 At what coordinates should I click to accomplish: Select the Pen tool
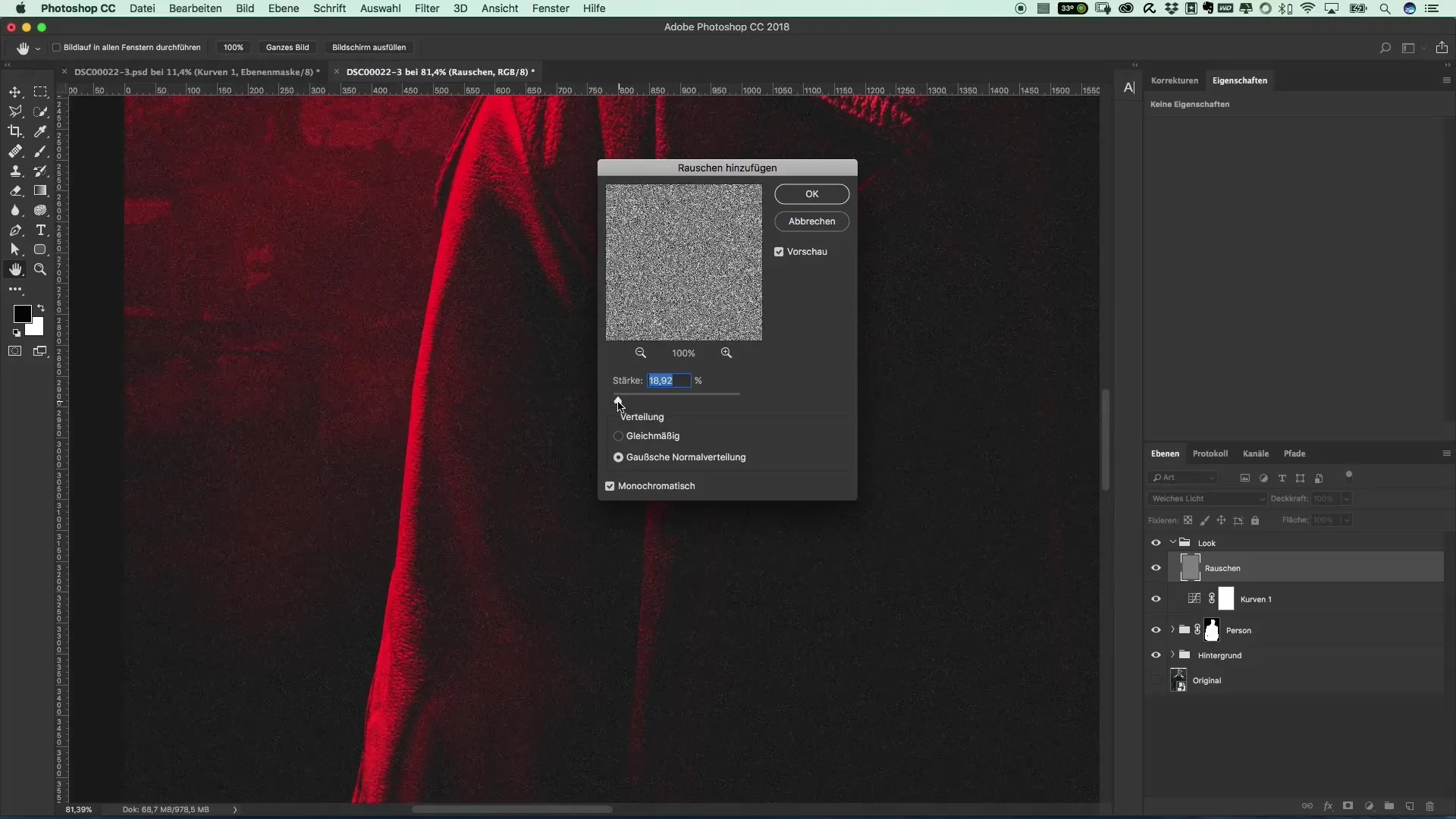point(15,230)
